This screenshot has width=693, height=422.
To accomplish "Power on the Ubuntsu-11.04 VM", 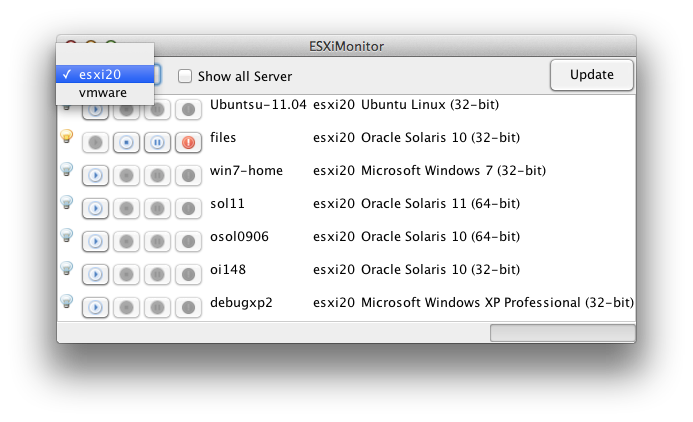I will click(95, 110).
